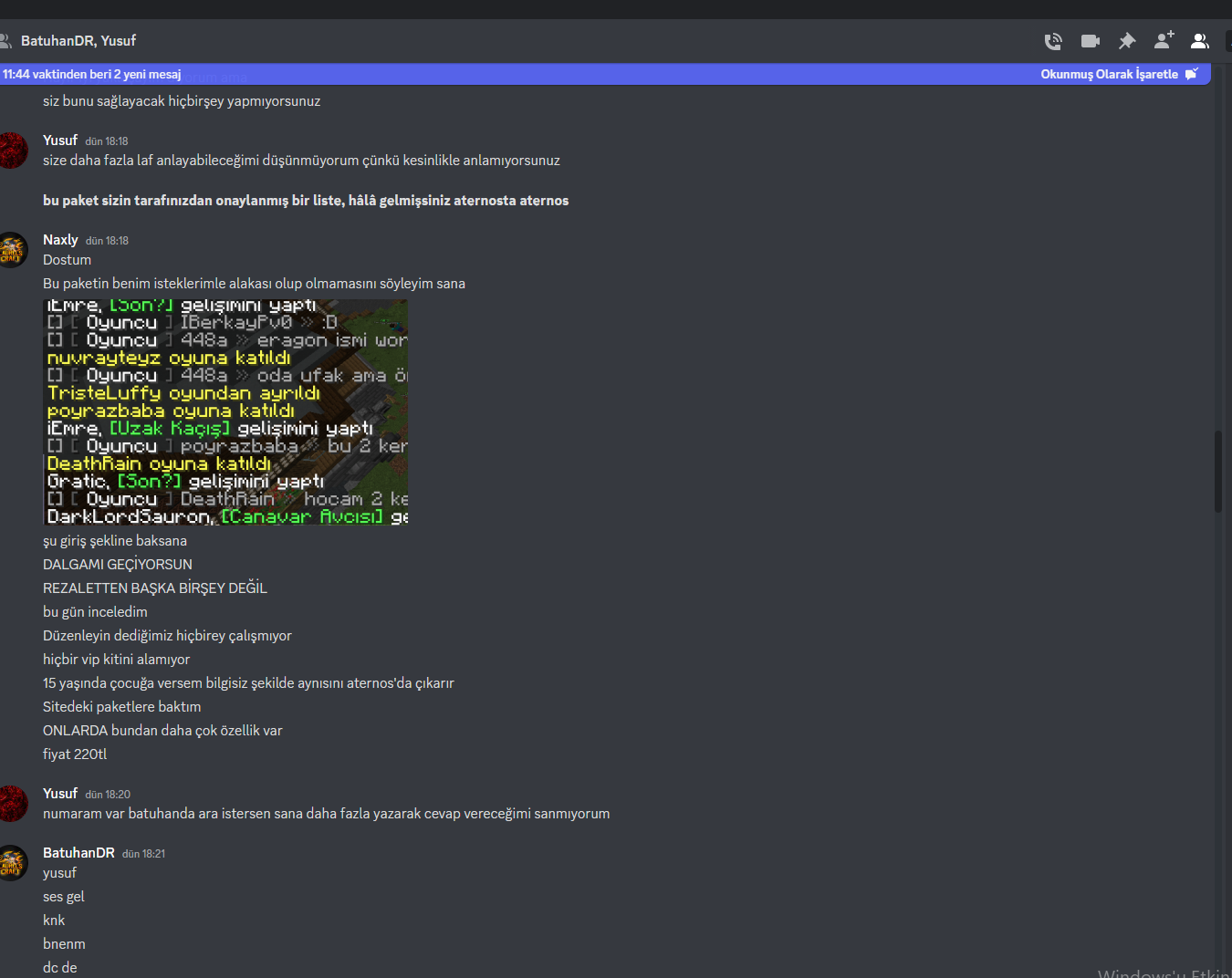Click username BatuhanDR in message
The width and height of the screenshot is (1232, 978).
[x=78, y=853]
